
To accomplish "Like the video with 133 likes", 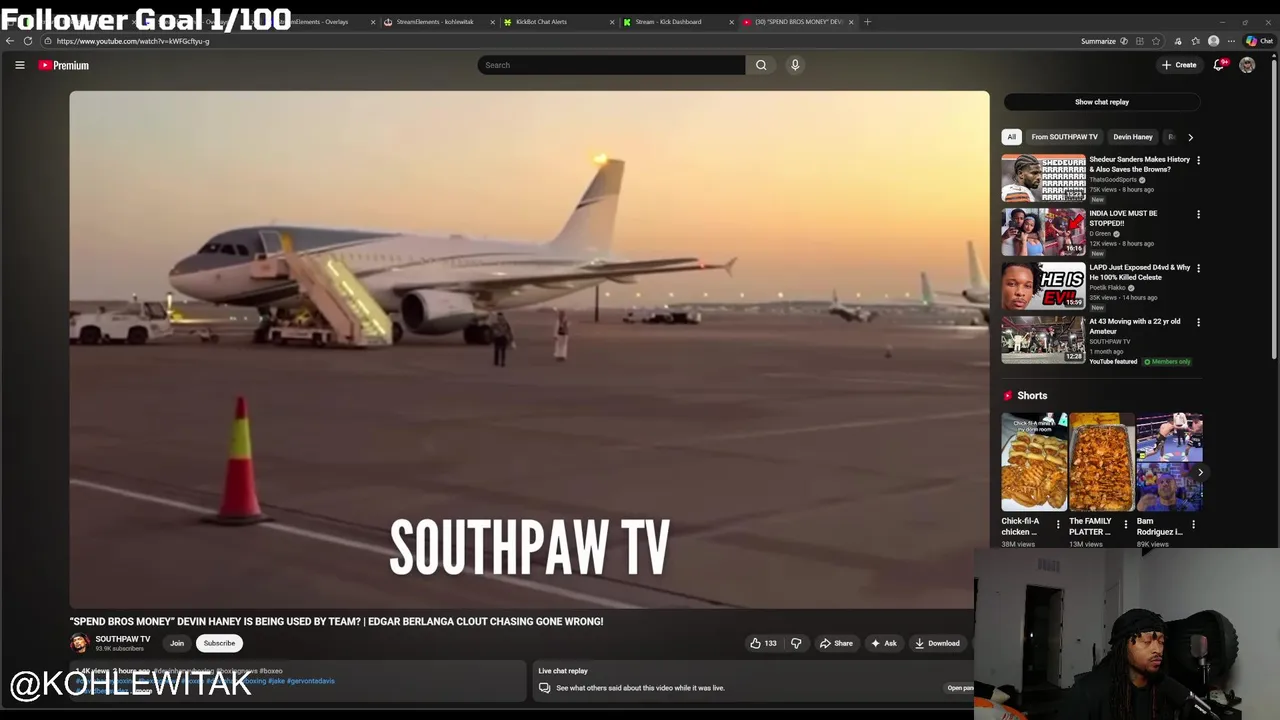I will [x=763, y=643].
